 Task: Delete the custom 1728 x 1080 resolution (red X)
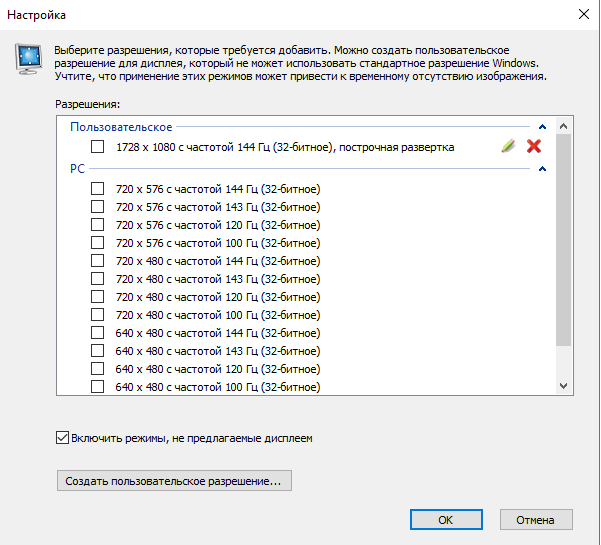click(534, 146)
